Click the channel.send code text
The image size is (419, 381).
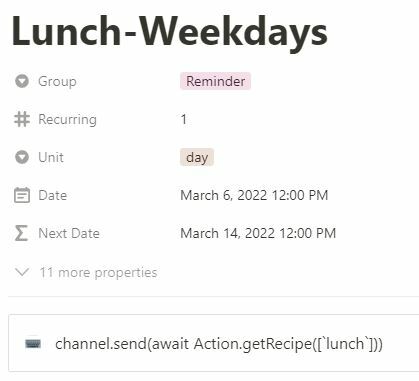coord(219,344)
